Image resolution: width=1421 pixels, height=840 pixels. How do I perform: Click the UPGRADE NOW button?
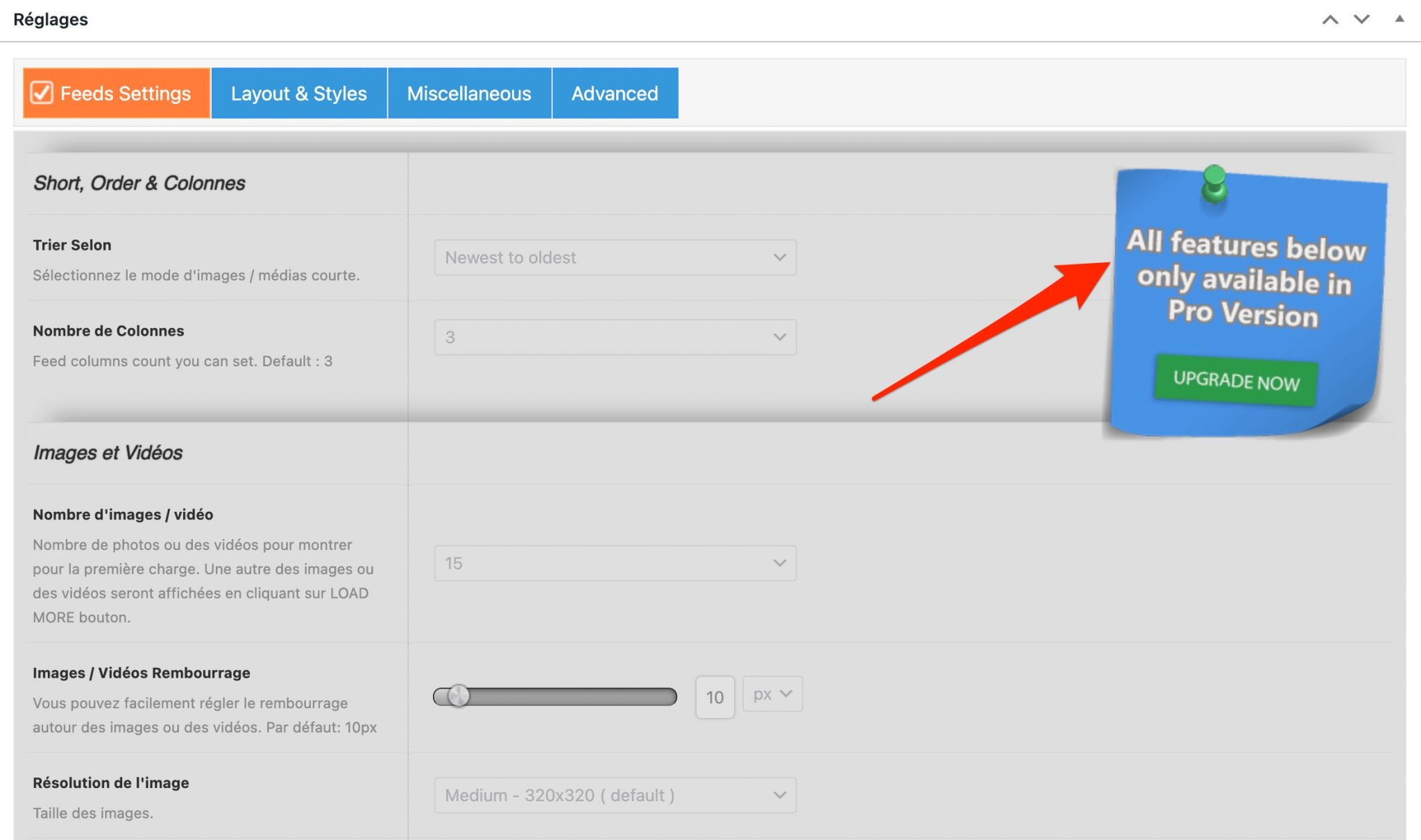coord(1235,381)
